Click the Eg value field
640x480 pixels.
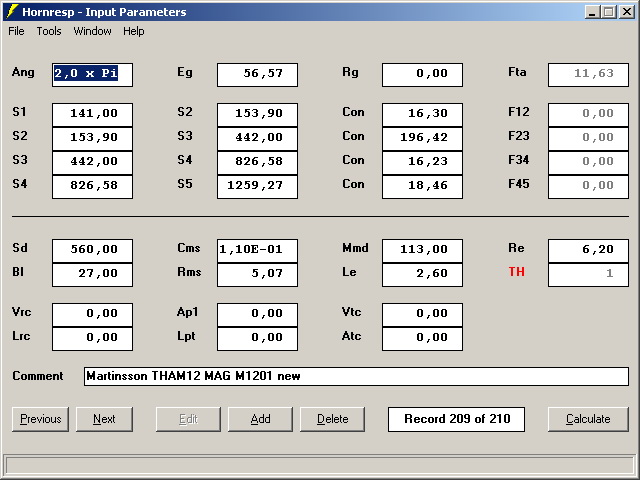[x=257, y=74]
